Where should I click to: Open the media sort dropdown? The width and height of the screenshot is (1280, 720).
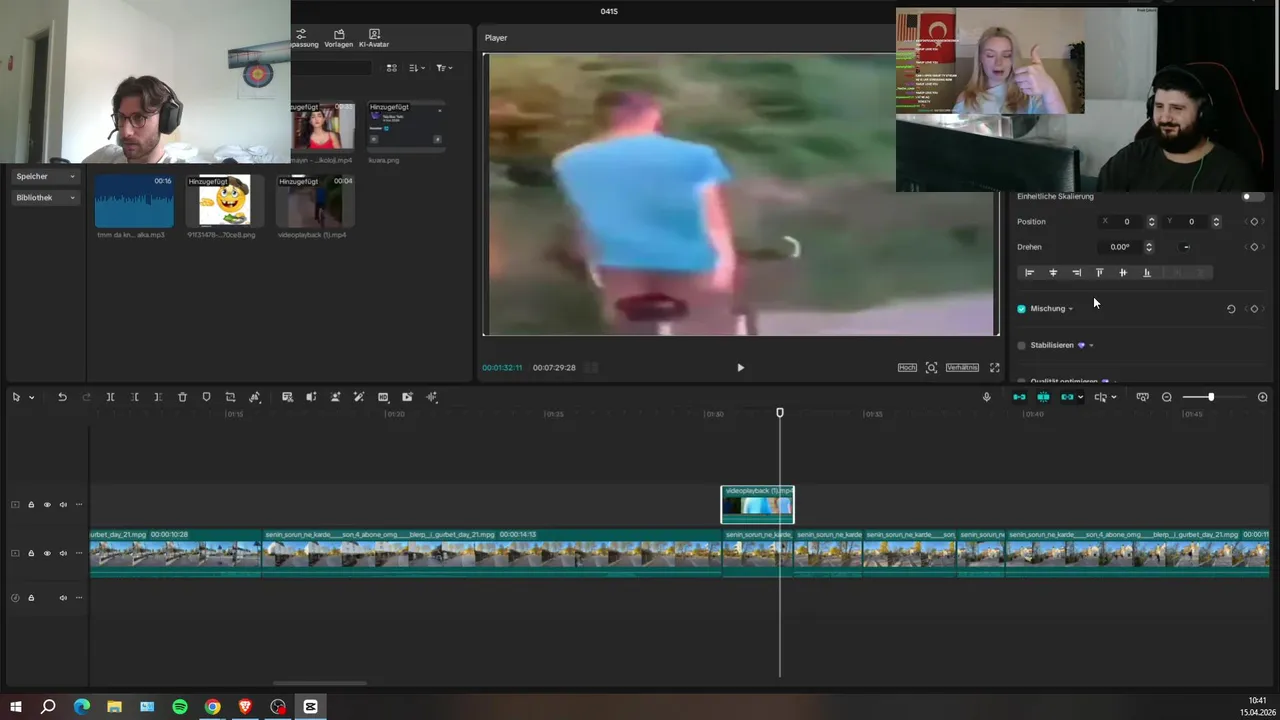tap(417, 68)
